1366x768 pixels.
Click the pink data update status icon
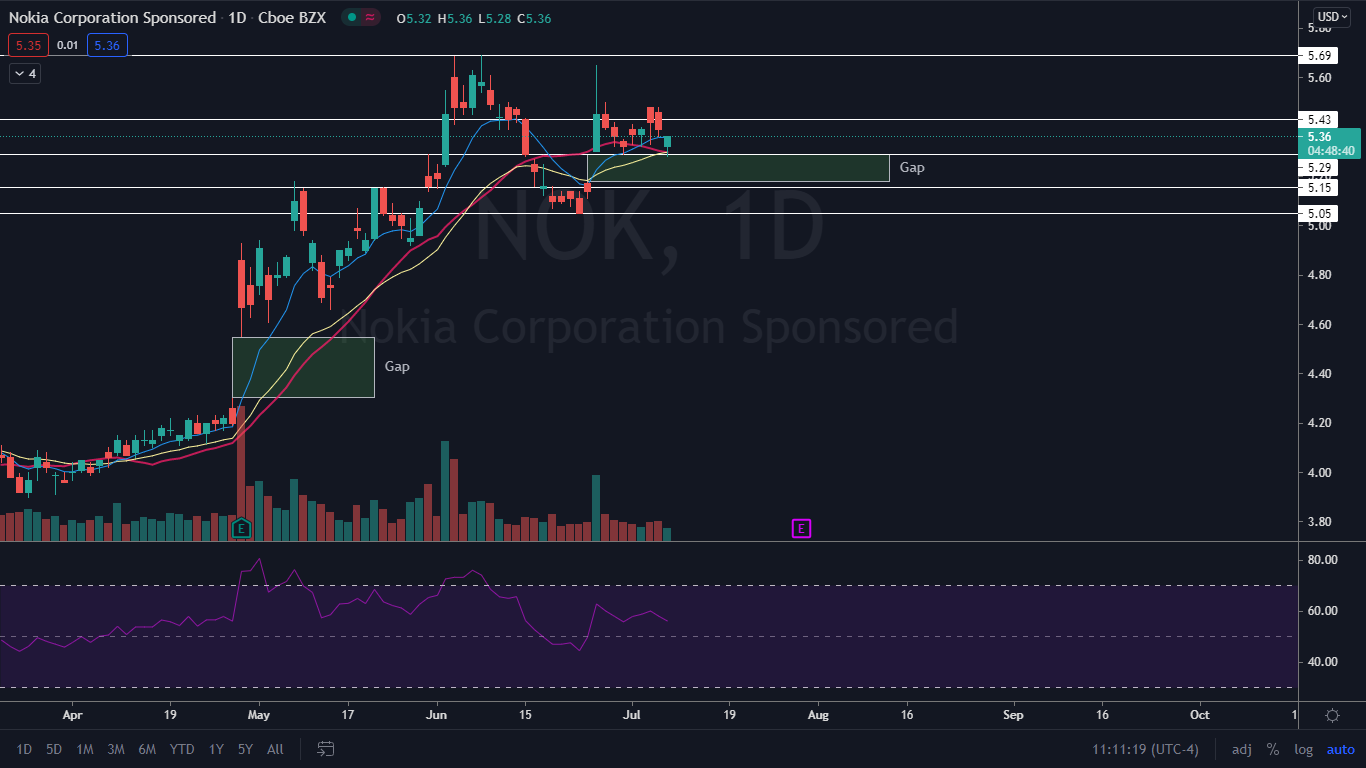[371, 18]
